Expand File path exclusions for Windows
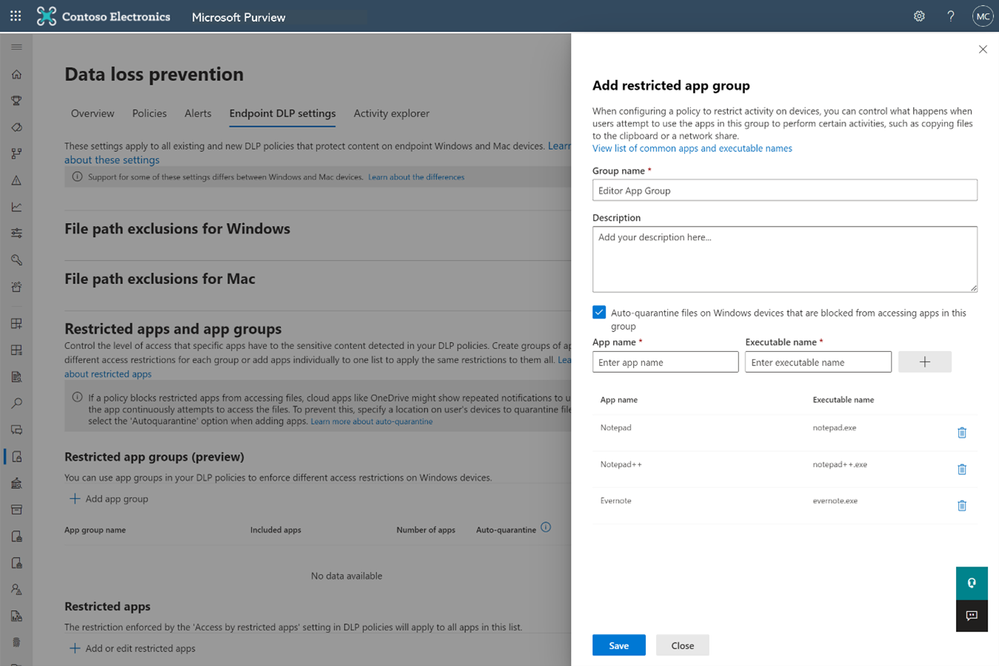Image resolution: width=999 pixels, height=666 pixels. click(177, 229)
